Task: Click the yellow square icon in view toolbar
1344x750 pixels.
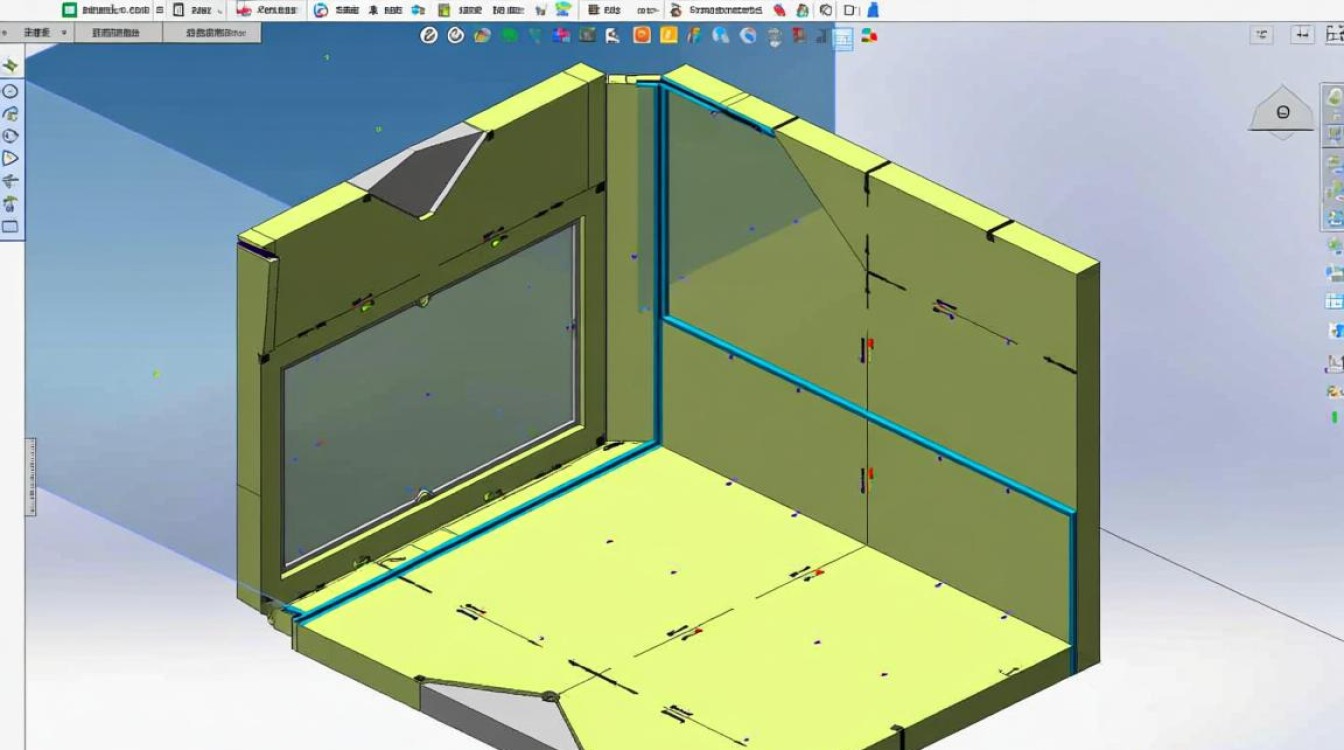Action: pyautogui.click(x=669, y=35)
